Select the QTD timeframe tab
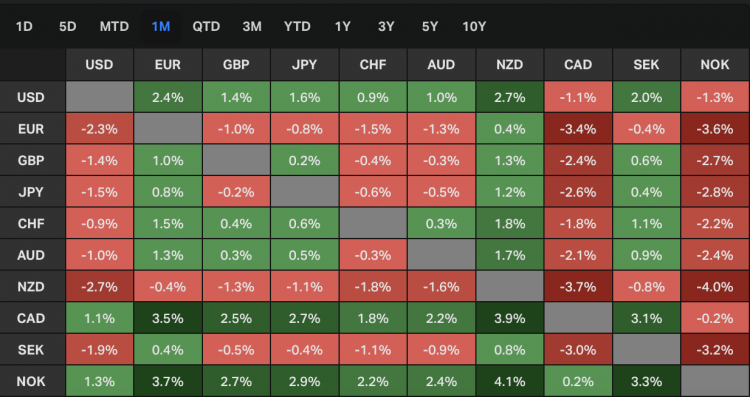This screenshot has width=750, height=397. pyautogui.click(x=206, y=26)
